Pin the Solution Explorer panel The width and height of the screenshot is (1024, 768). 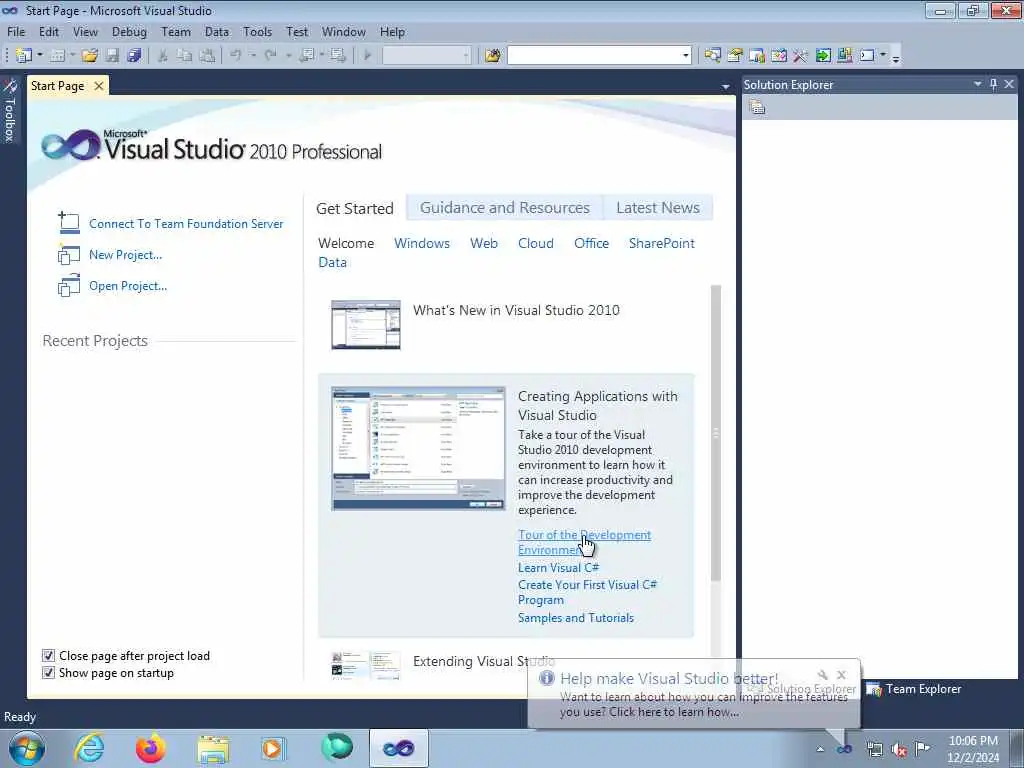pyautogui.click(x=993, y=84)
